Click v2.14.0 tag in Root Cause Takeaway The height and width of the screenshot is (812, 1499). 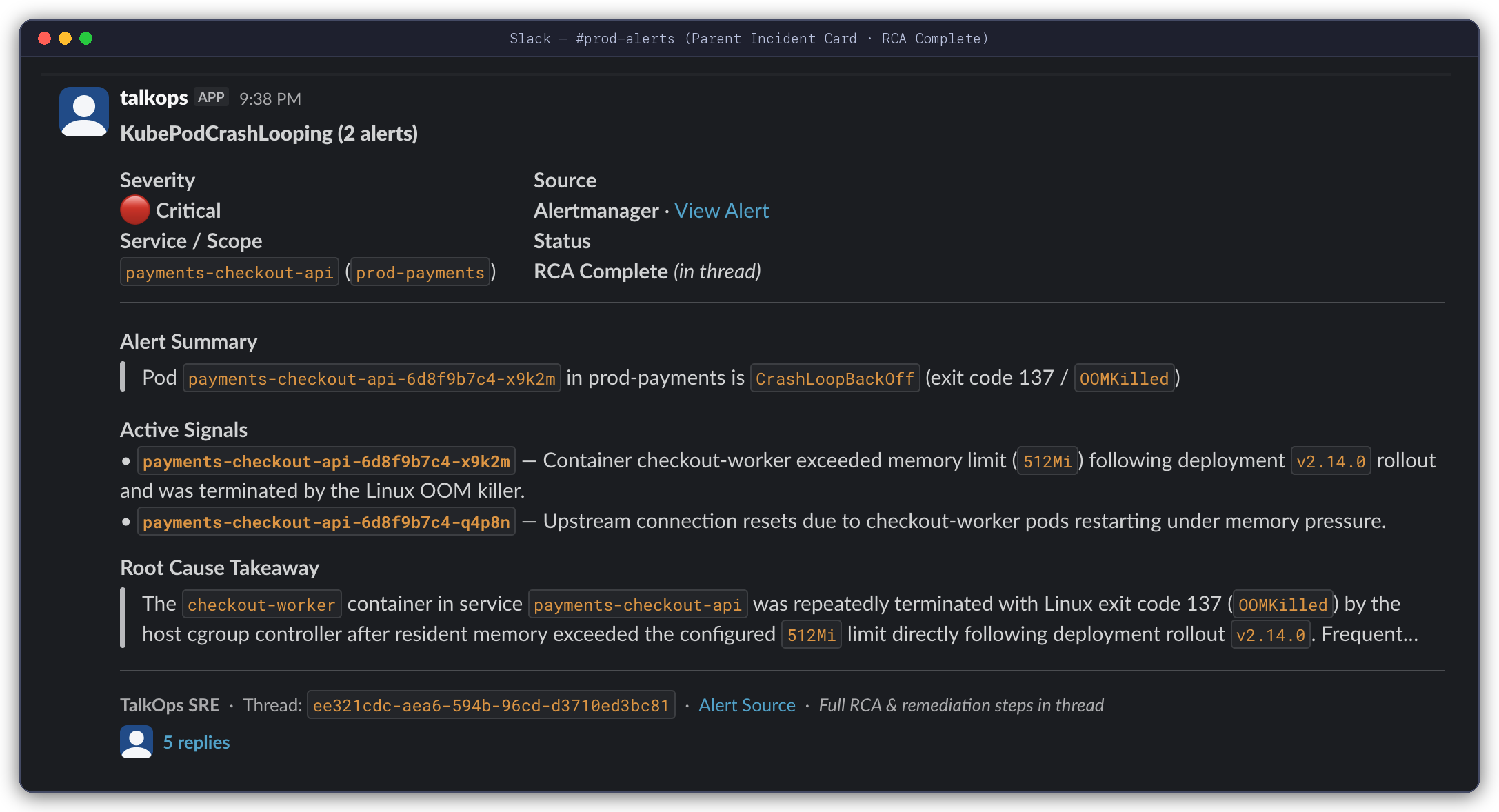pyautogui.click(x=1270, y=635)
